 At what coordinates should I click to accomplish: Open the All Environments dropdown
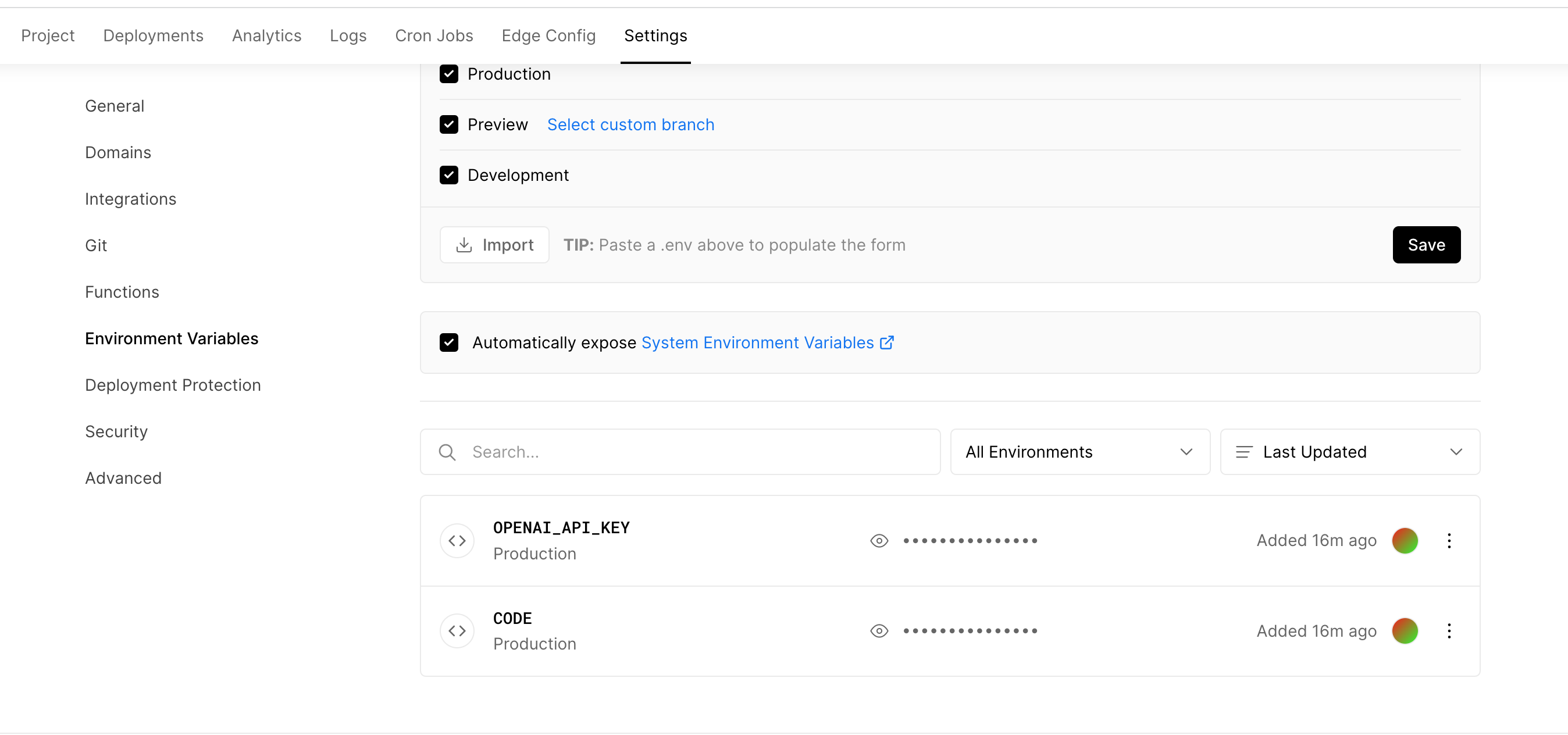click(x=1079, y=451)
